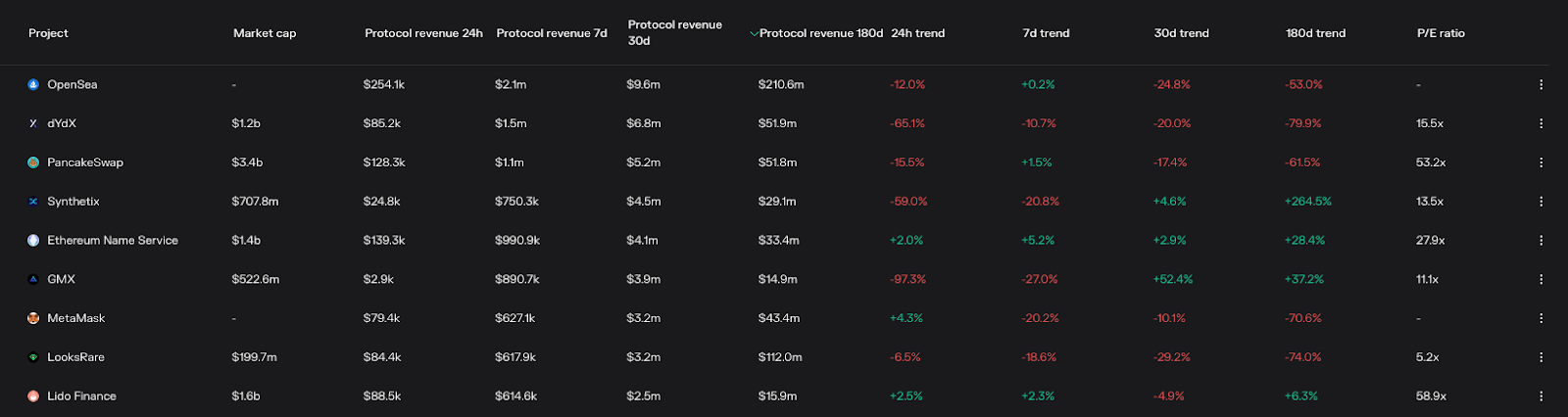
Task: Open the MetaMask project link
Action: pyautogui.click(x=75, y=318)
